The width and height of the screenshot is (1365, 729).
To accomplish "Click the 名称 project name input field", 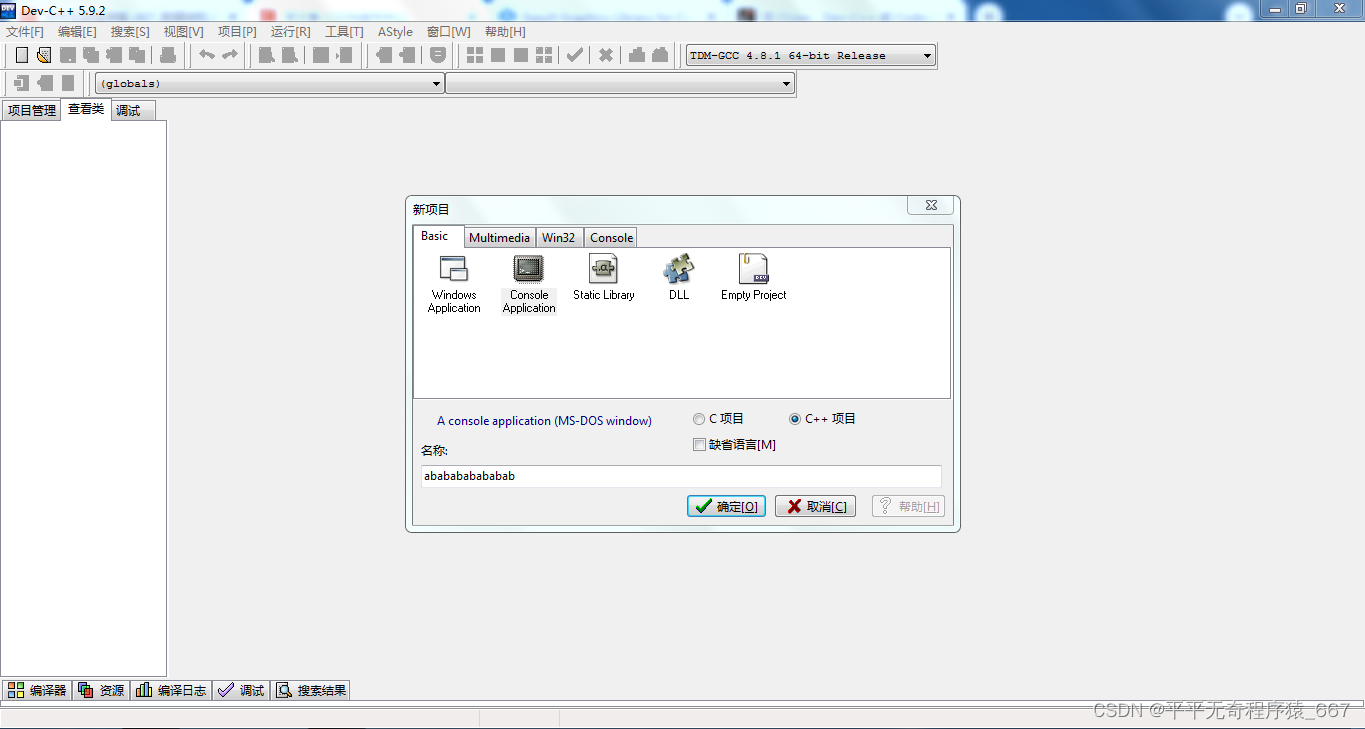I will tap(681, 476).
